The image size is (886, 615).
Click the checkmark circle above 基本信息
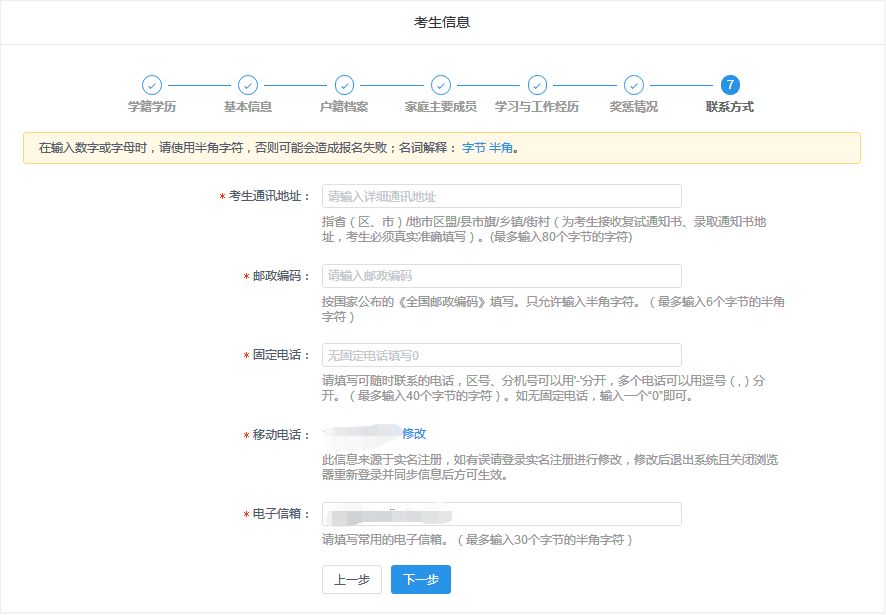point(248,85)
